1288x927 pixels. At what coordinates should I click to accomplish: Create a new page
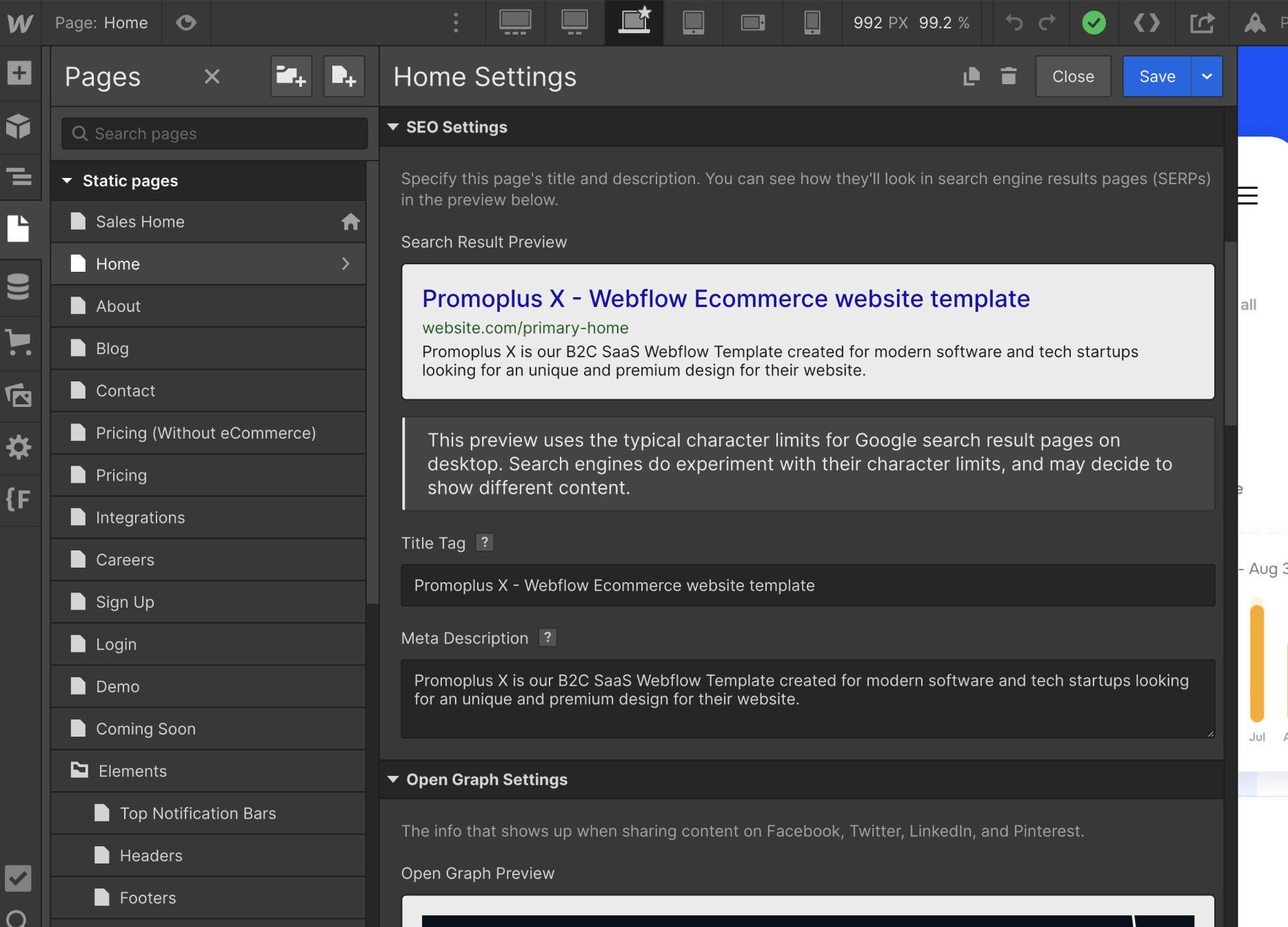(x=344, y=77)
